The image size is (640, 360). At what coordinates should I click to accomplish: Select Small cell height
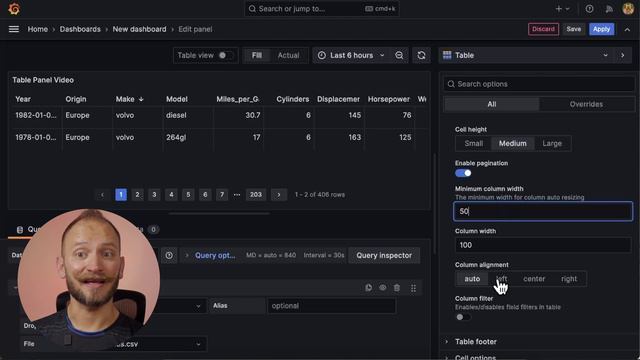[x=473, y=143]
